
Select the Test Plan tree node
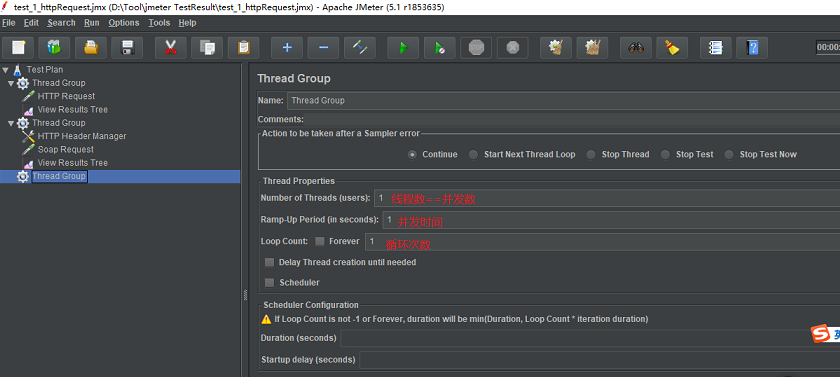(45, 70)
